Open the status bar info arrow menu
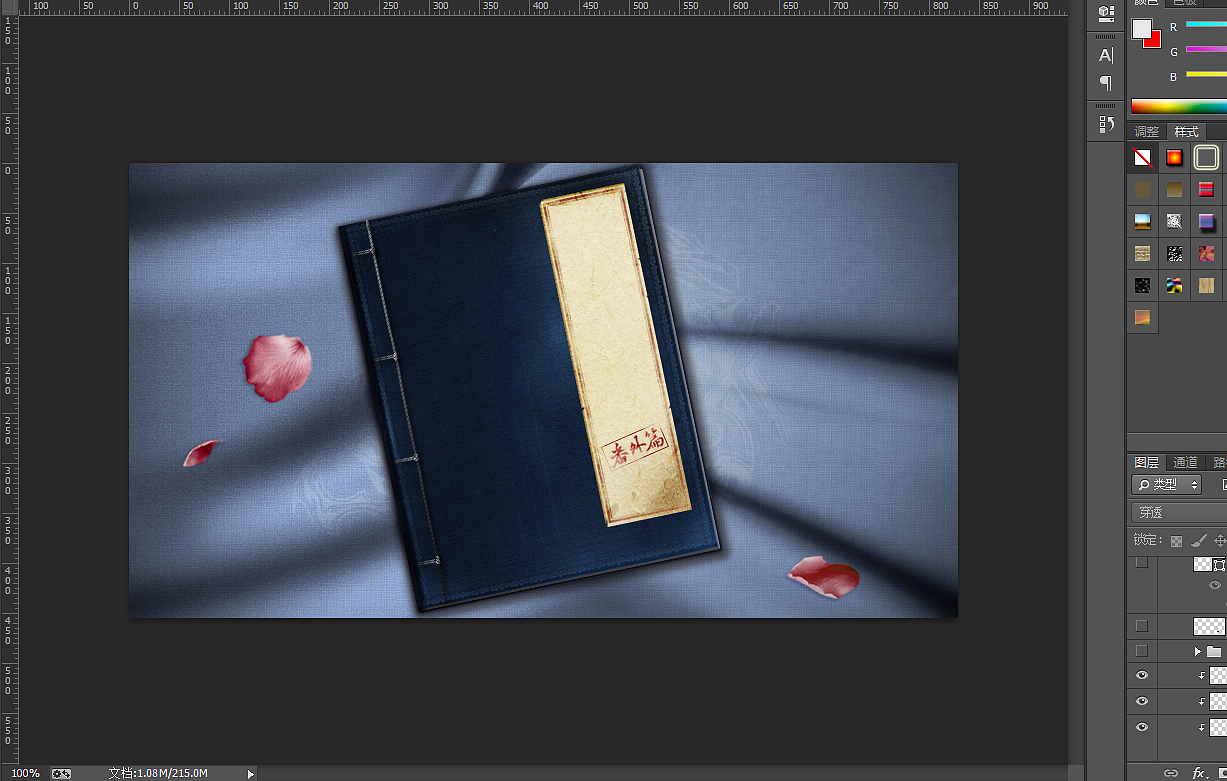The image size is (1227, 781). coord(251,773)
